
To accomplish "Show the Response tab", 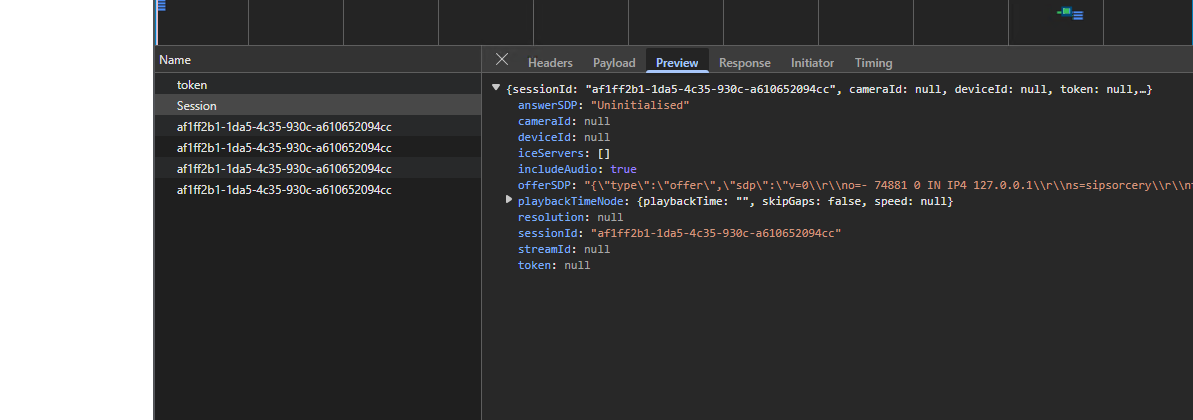I will click(744, 63).
